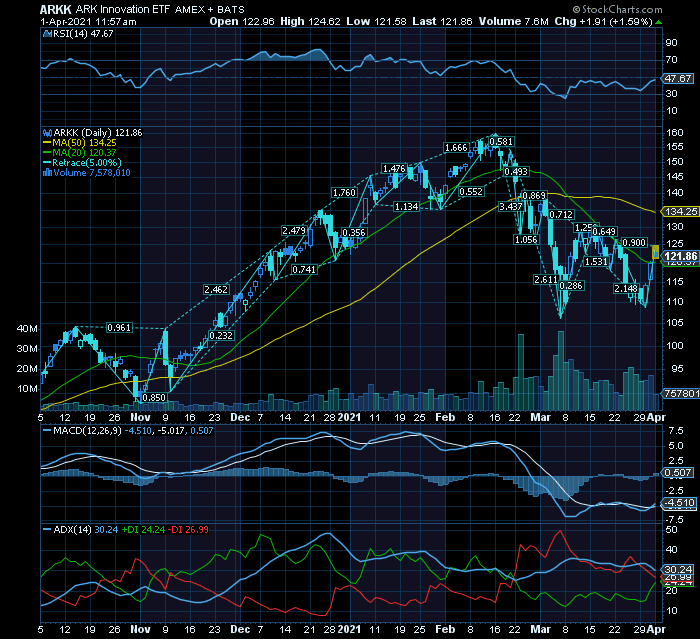Click the candlestick icon beside ARKK (Daily)
700x639 pixels.
point(47,133)
